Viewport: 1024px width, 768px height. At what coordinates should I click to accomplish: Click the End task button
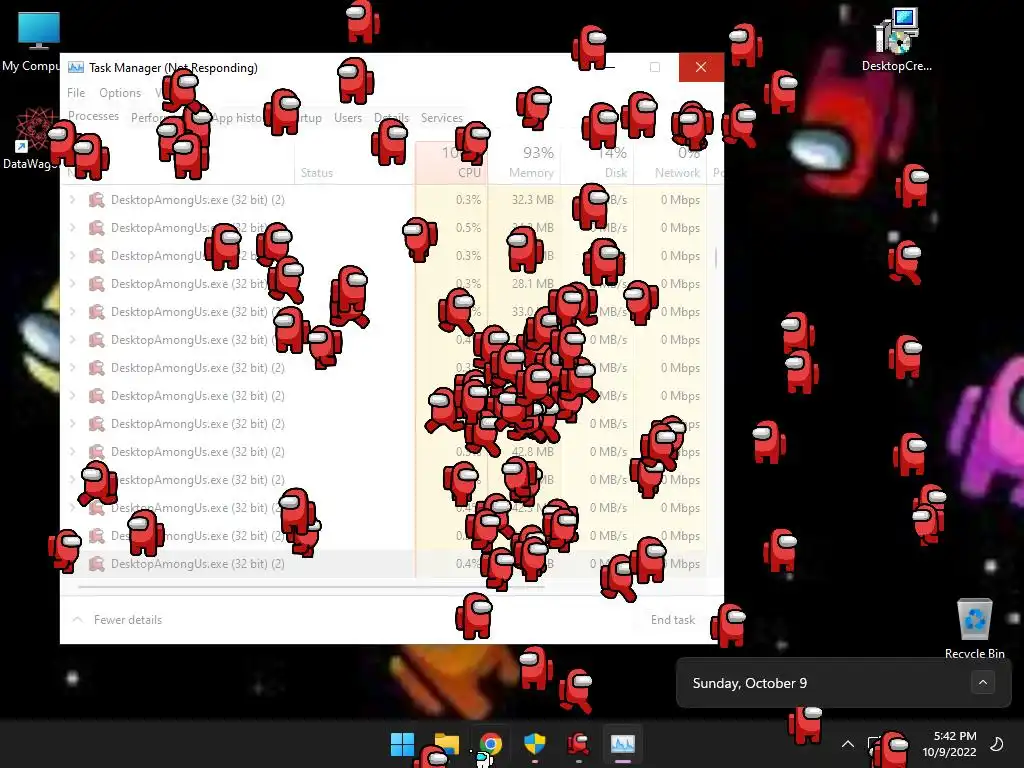click(673, 620)
